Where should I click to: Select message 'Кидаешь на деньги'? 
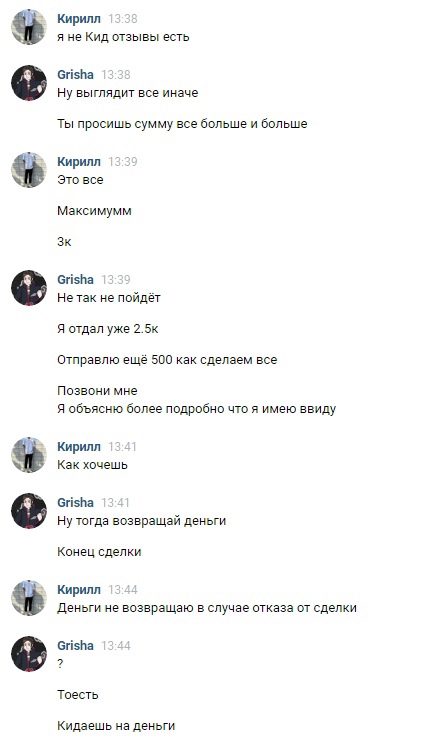click(x=116, y=726)
